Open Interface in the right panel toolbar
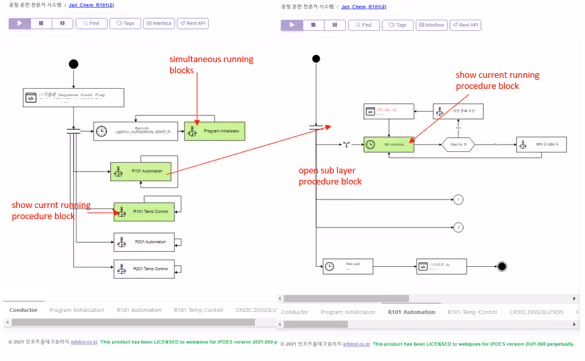 [432, 25]
